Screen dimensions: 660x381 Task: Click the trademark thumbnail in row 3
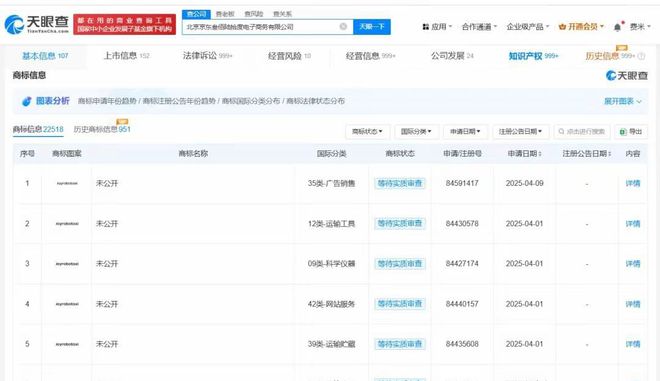coord(67,264)
